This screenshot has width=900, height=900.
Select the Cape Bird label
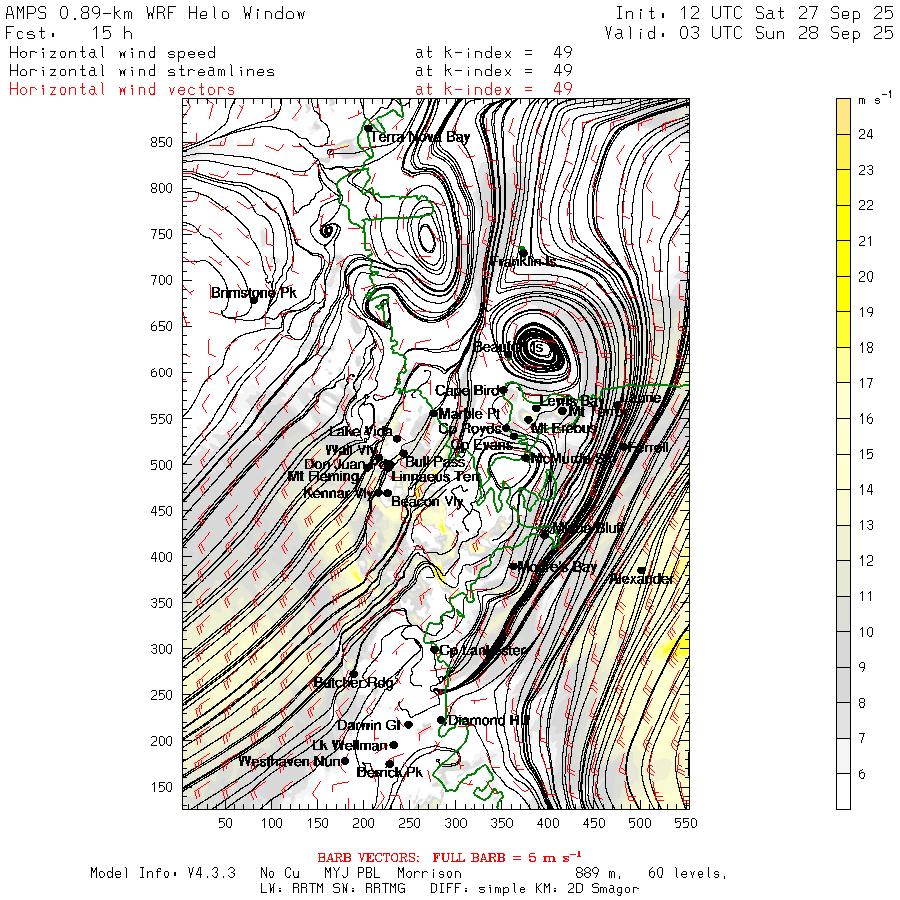[x=467, y=391]
